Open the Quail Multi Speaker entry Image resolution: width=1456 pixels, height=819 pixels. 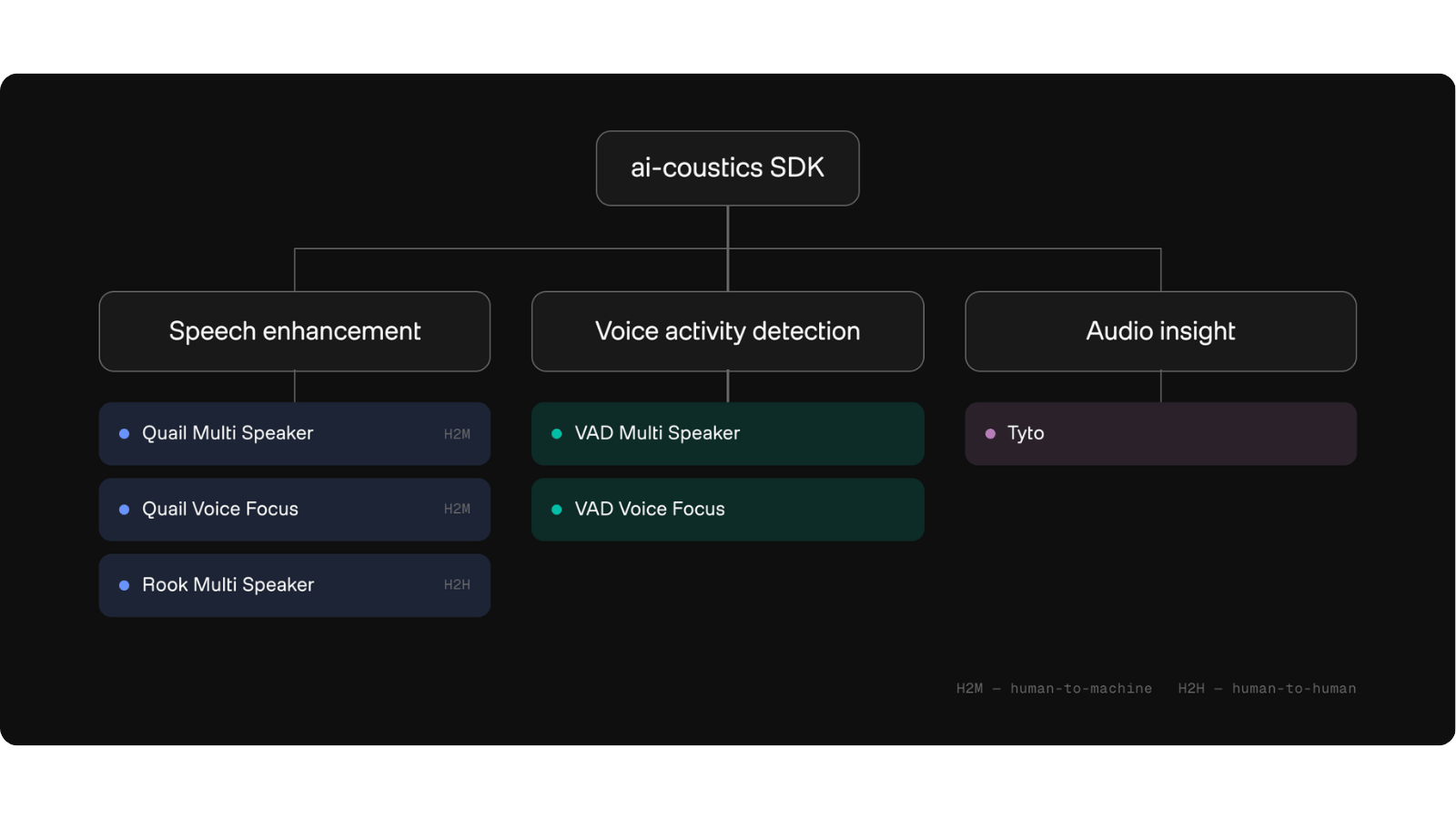[x=295, y=434]
